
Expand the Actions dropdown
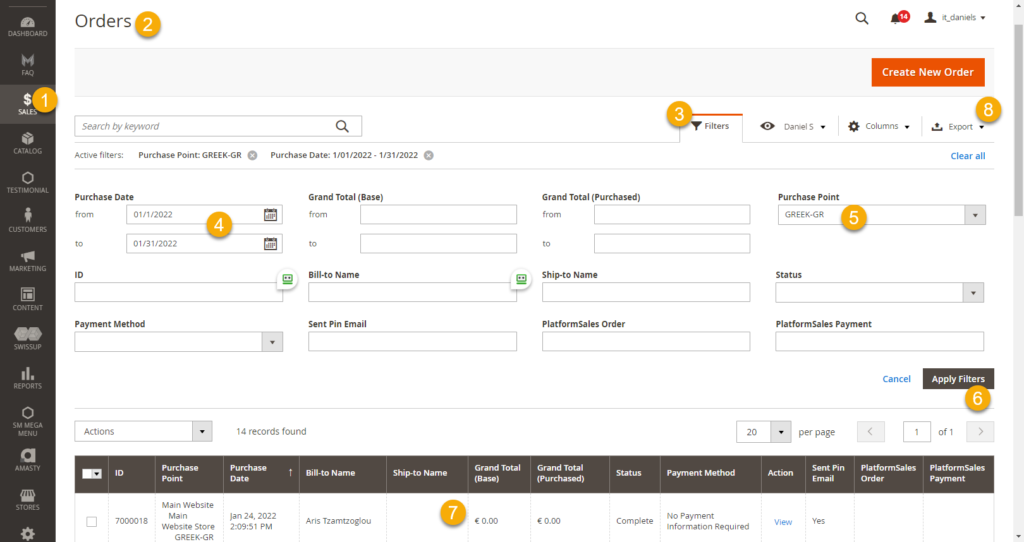pos(143,431)
